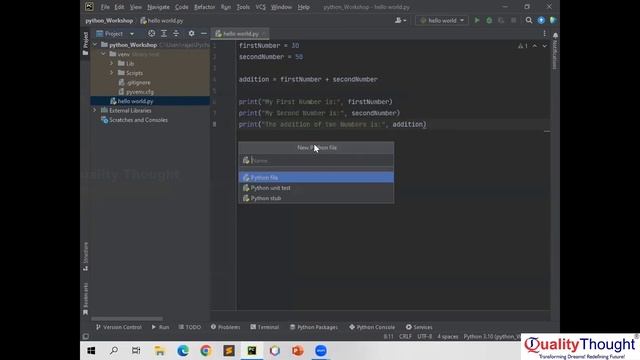640x360 pixels.
Task: Open the Refactor menu
Action: (x=204, y=7)
